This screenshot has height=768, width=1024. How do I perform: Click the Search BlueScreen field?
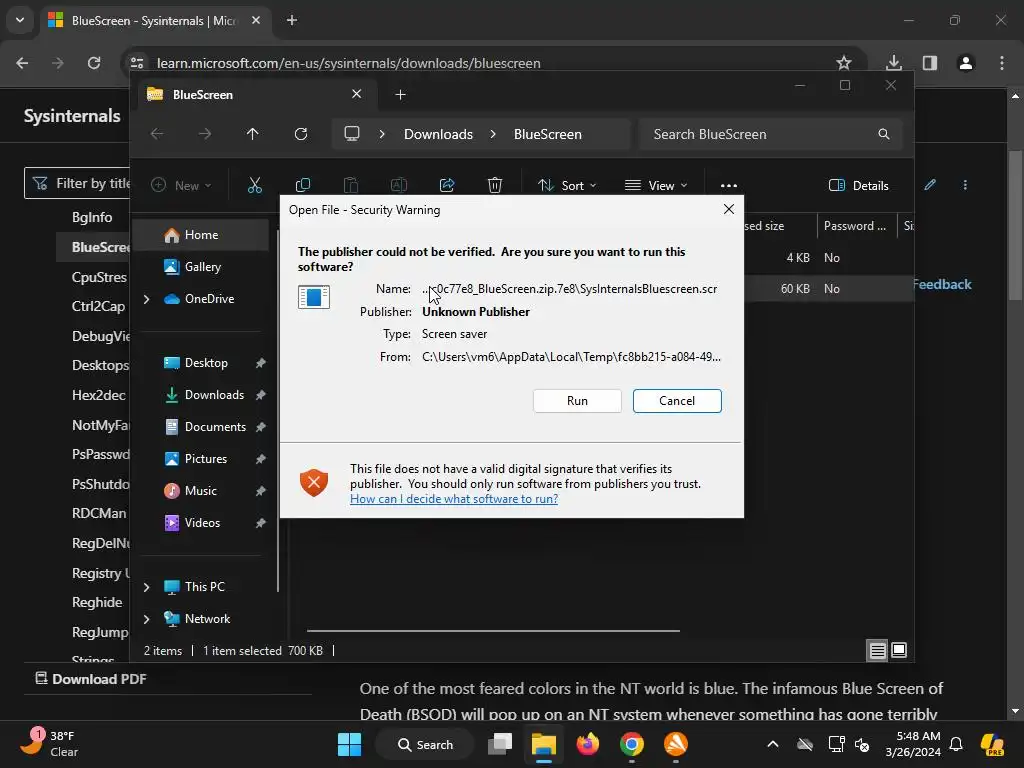(771, 134)
